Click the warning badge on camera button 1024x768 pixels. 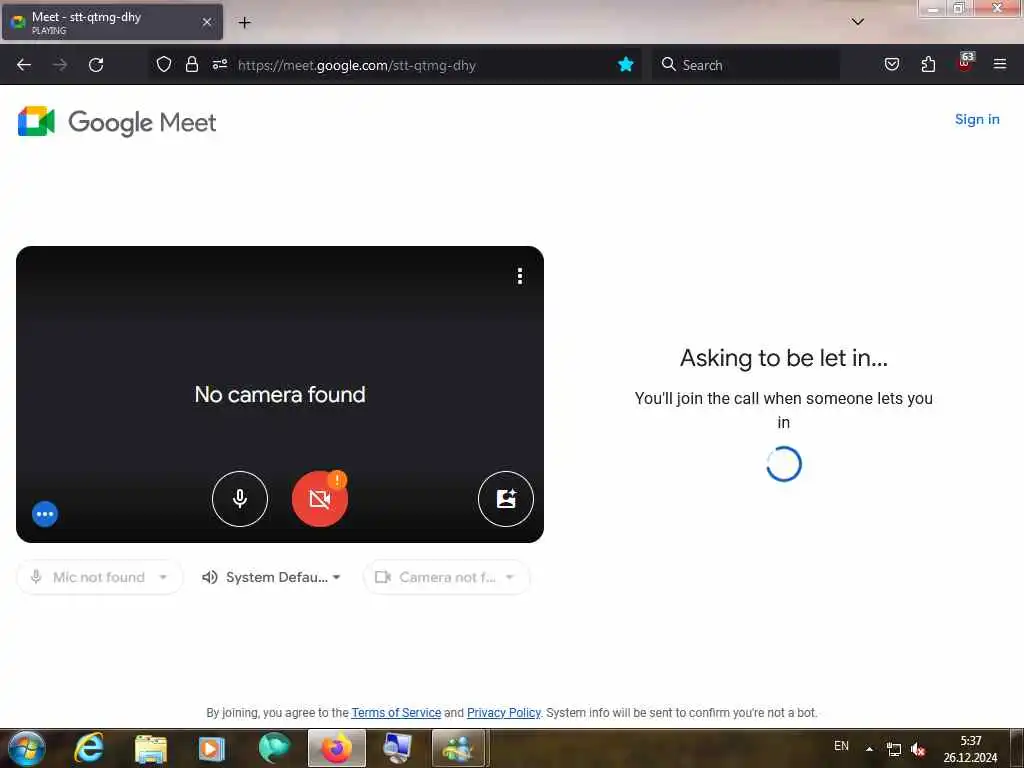point(337,480)
